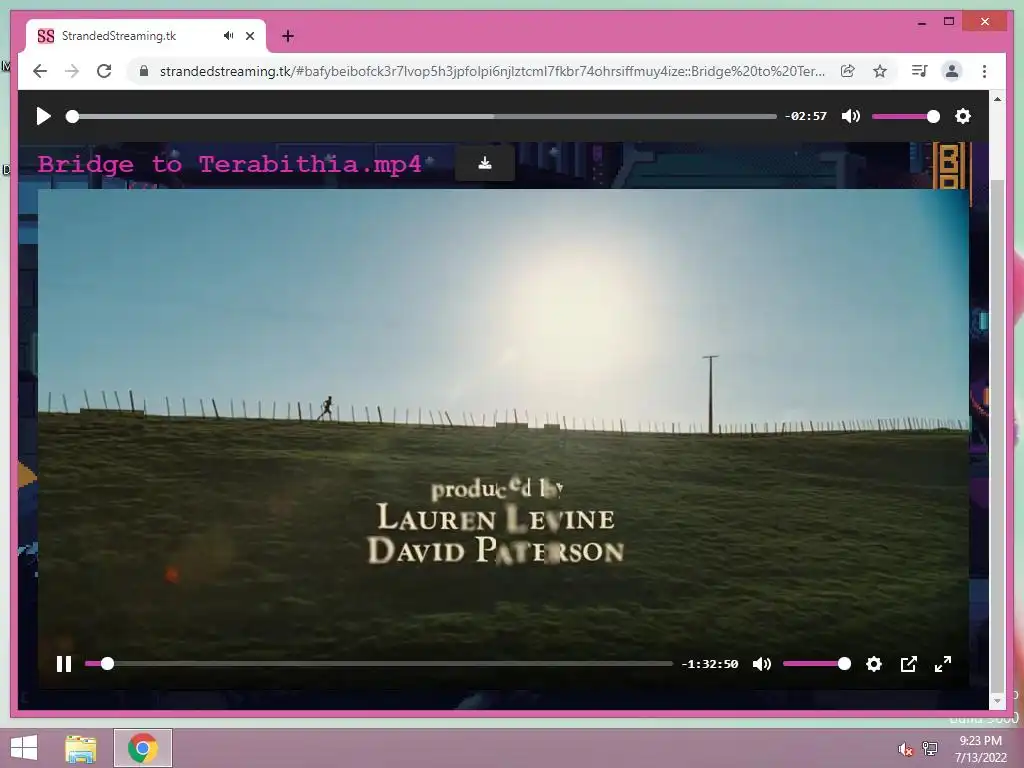
Task: Click the play button in the top audio player
Action: point(43,116)
